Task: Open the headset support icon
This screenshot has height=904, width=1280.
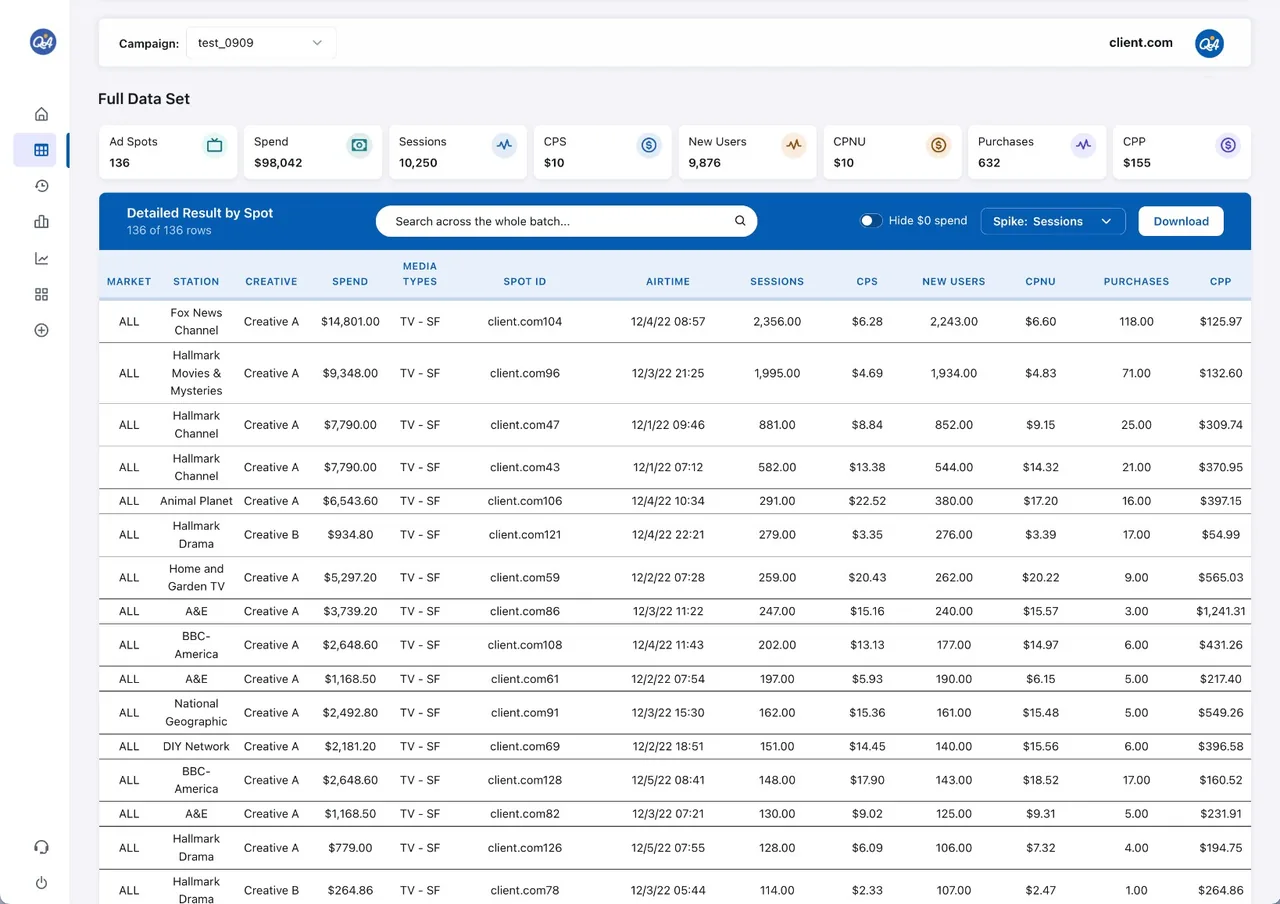Action: [41, 847]
